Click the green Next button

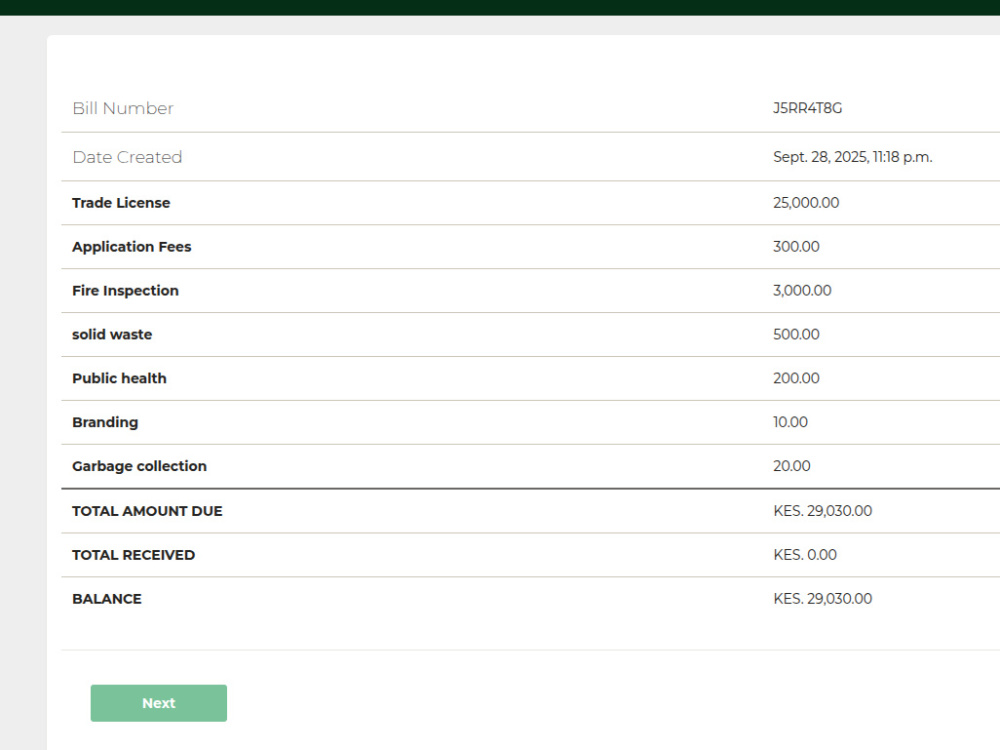tap(159, 703)
